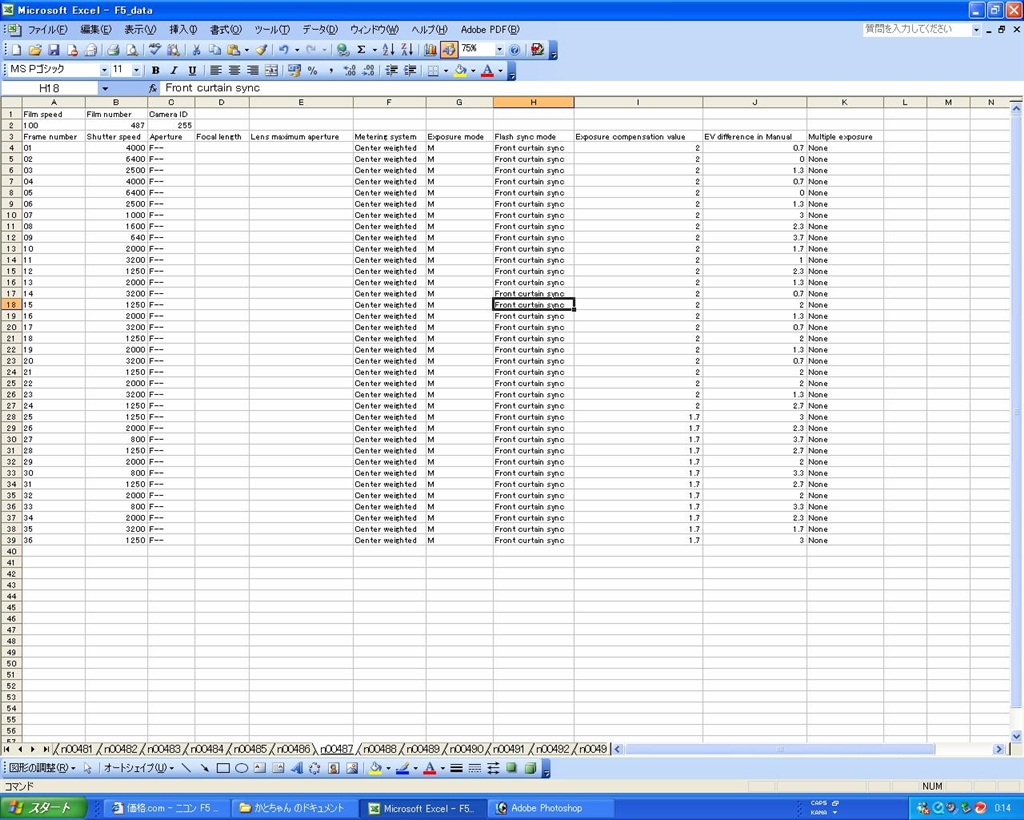The width and height of the screenshot is (1024, 820).
Task: Run the spelling check icon
Action: pos(155,50)
